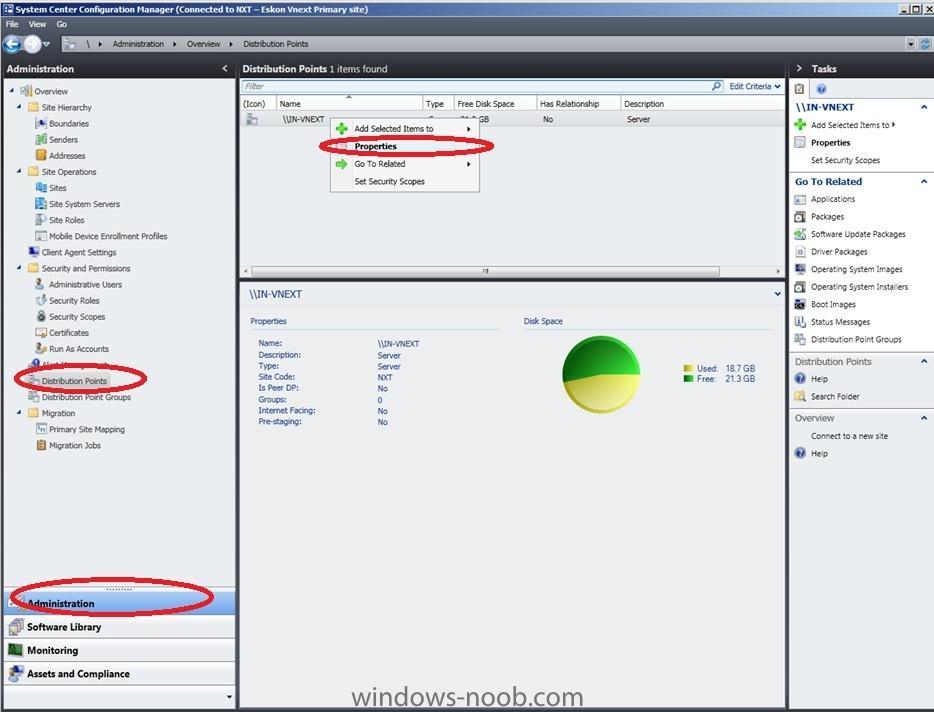Open the Assets and Compliance workspace icon
The width and height of the screenshot is (934, 712).
(16, 673)
